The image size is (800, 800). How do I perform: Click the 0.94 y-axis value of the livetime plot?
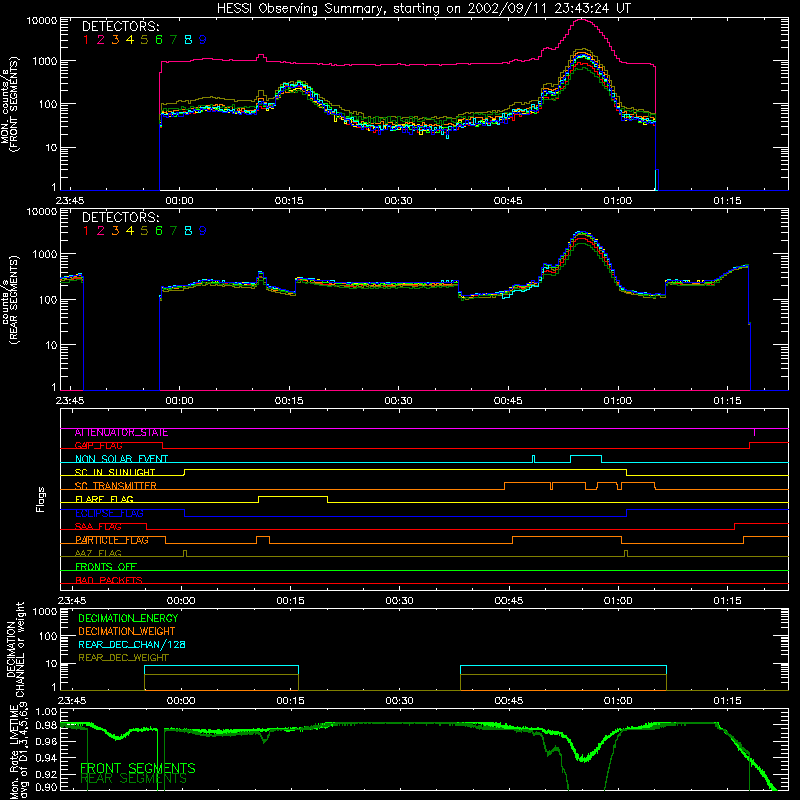point(47,757)
